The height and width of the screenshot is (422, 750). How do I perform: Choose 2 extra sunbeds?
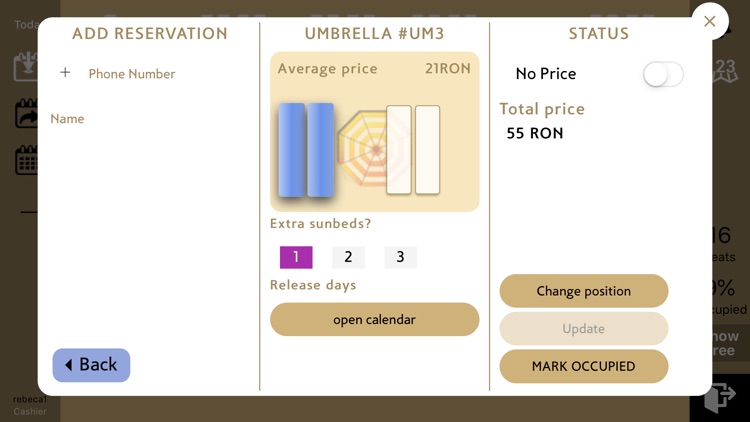point(348,257)
